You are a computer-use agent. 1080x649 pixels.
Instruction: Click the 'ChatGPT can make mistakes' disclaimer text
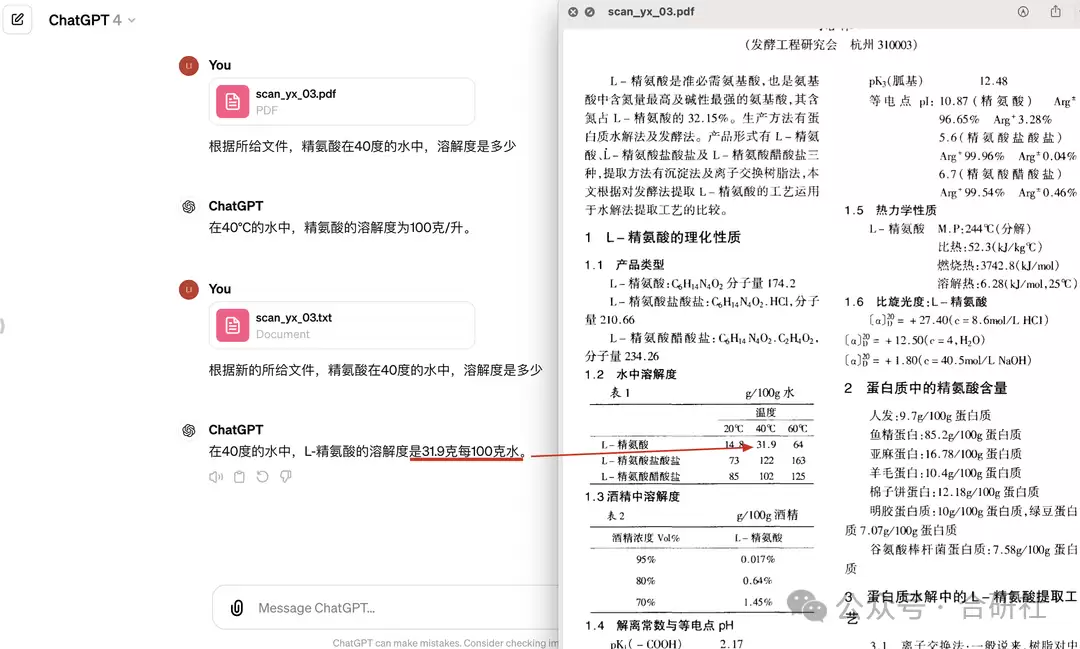tap(445, 643)
